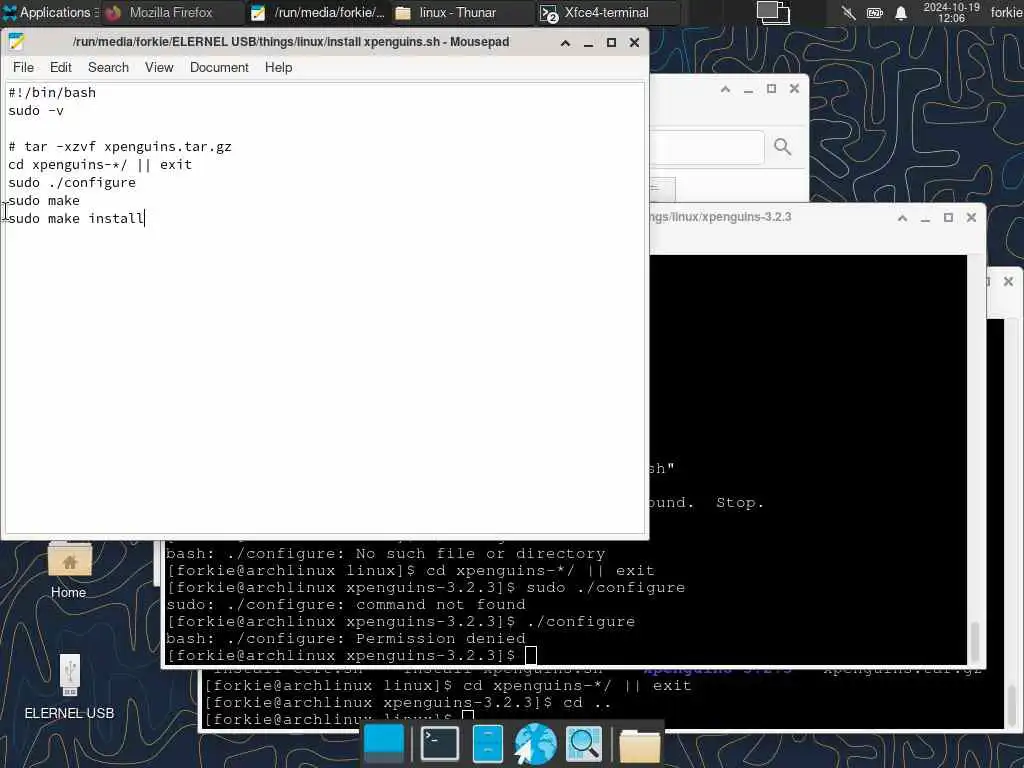Click the Mousepad window title bar icon
This screenshot has height=768, width=1024.
pyautogui.click(x=16, y=42)
